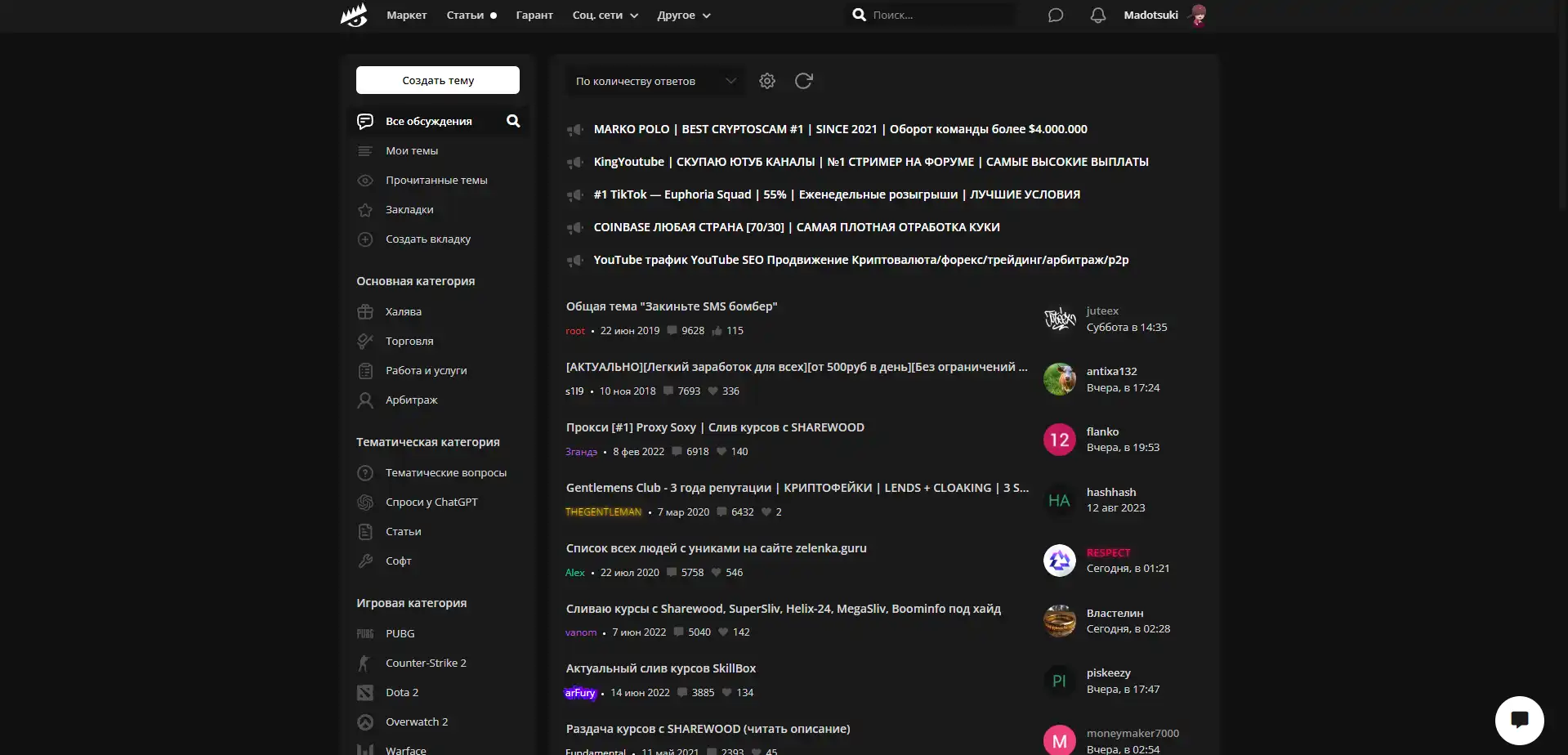The width and height of the screenshot is (1568, 755).
Task: Click the Поиск search input field
Action: click(x=940, y=15)
